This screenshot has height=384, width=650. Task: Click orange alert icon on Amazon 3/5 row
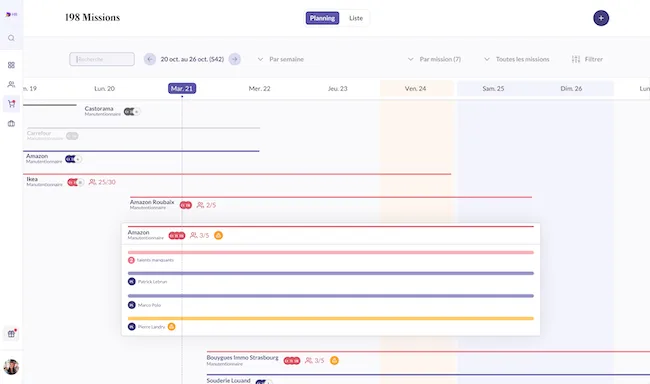pos(218,236)
